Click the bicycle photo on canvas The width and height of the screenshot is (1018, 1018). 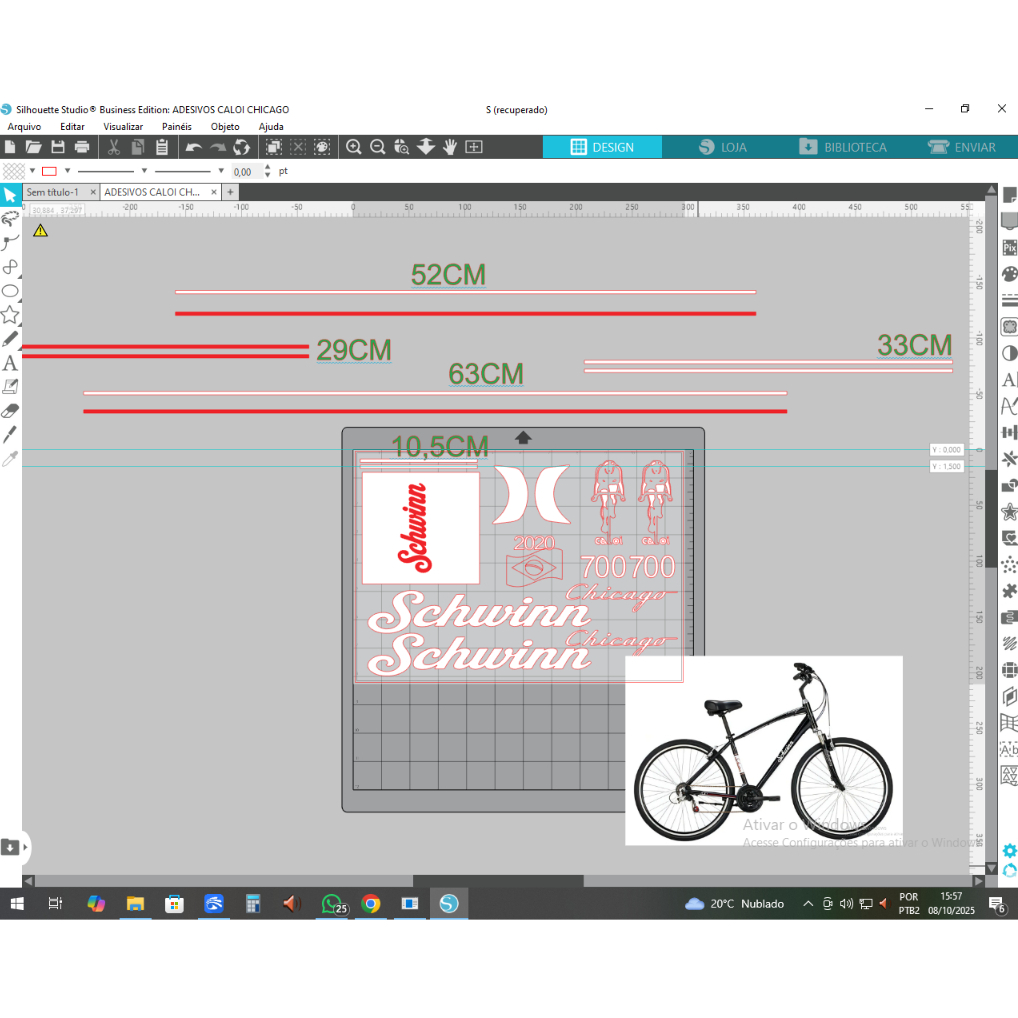pyautogui.click(x=764, y=751)
